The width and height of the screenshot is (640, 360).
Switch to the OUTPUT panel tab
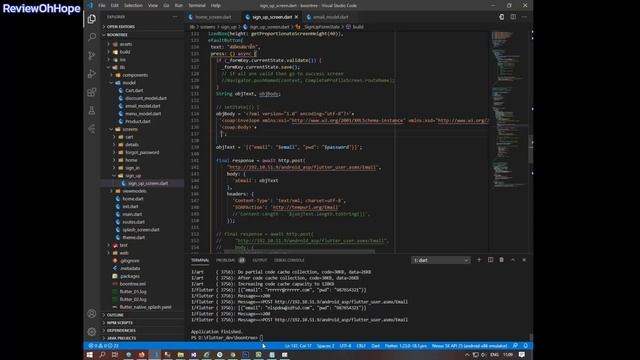(259, 260)
